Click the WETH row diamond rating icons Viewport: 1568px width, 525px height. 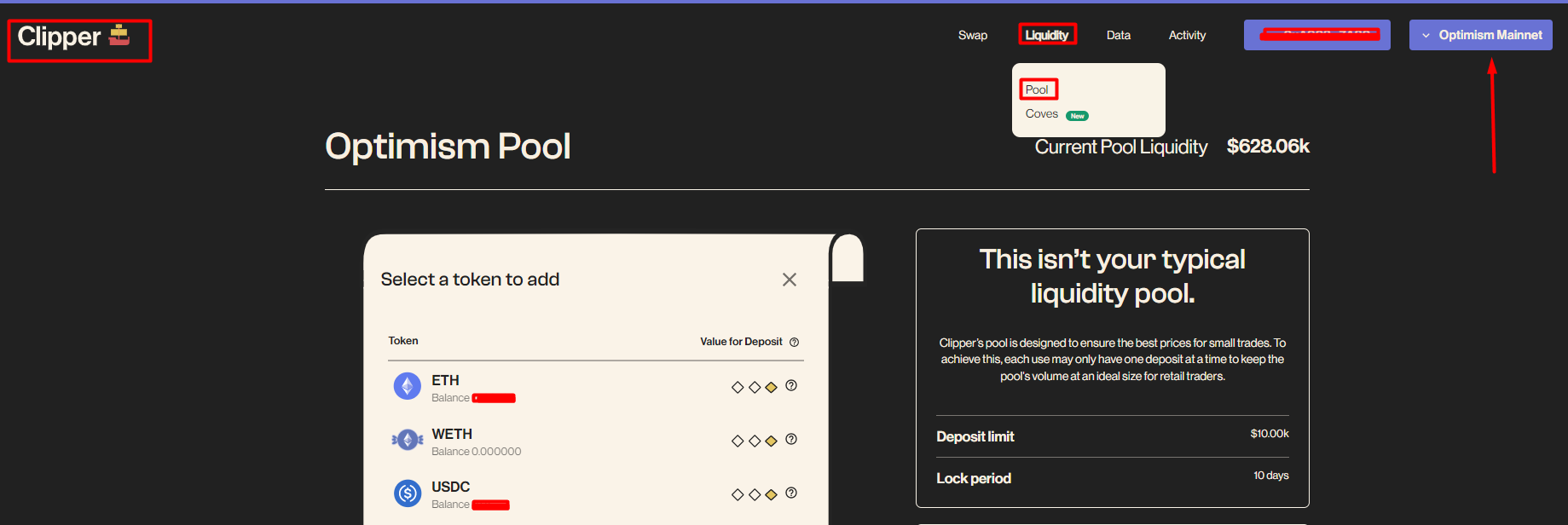pyautogui.click(x=755, y=441)
